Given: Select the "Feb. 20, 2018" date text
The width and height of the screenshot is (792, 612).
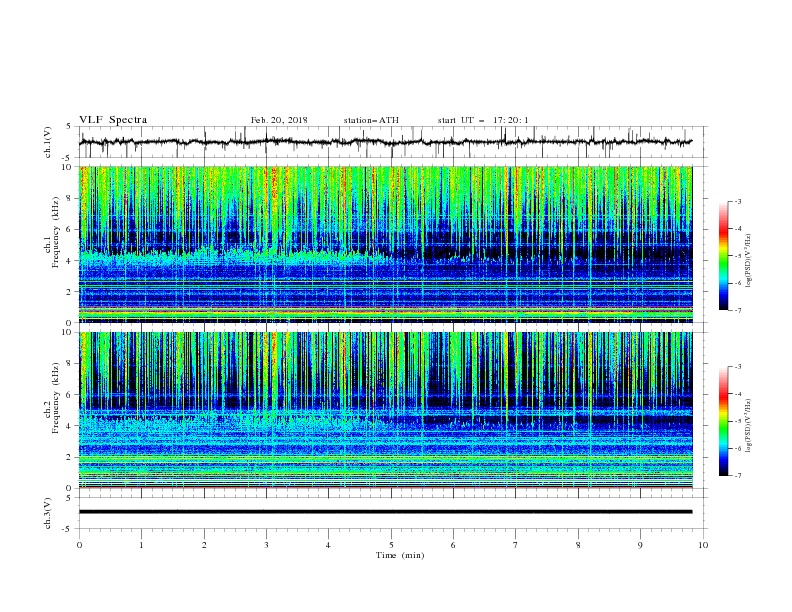Looking at the screenshot, I should (x=279, y=120).
